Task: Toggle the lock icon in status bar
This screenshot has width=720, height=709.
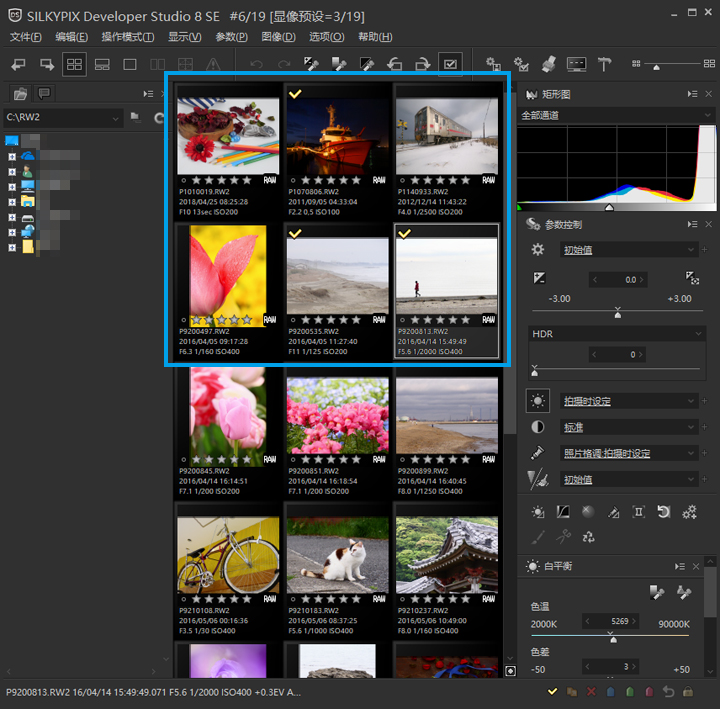Action: click(x=688, y=691)
